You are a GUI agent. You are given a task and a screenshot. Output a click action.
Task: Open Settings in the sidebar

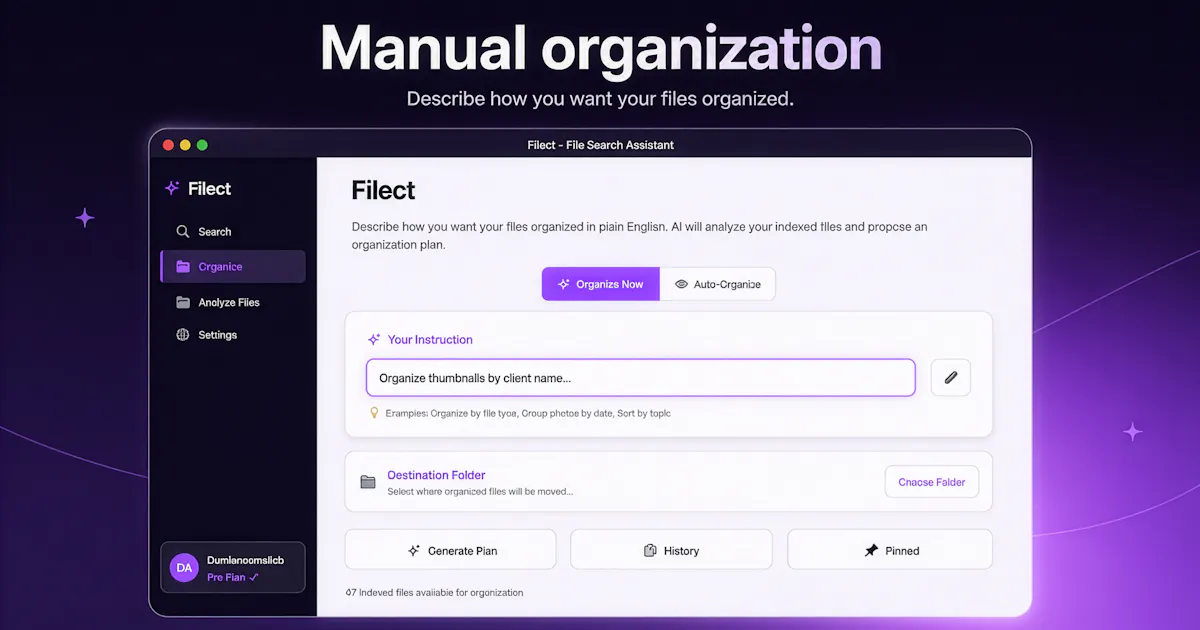[232, 335]
